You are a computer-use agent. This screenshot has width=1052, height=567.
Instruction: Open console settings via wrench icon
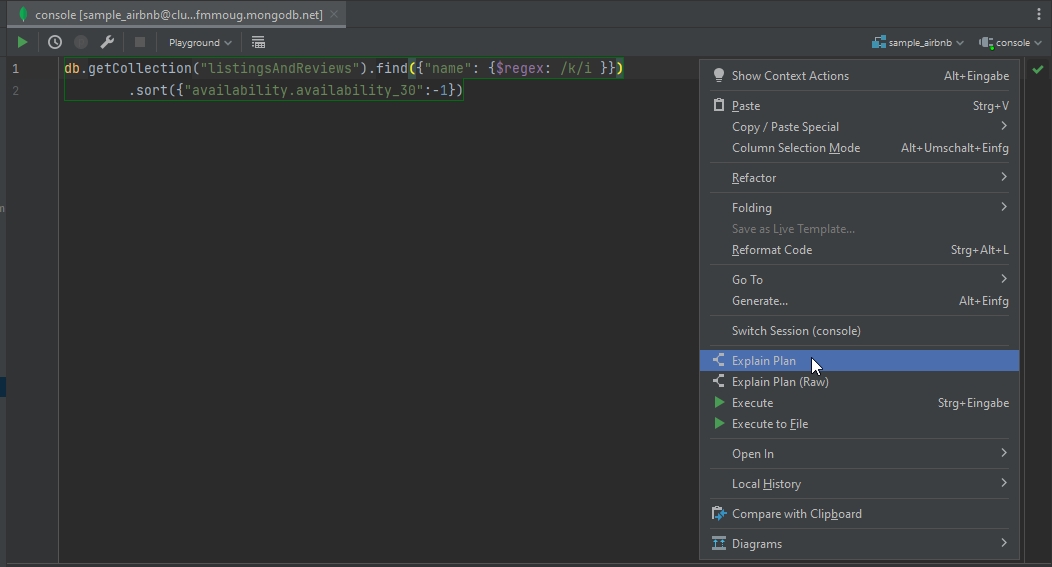click(x=107, y=42)
